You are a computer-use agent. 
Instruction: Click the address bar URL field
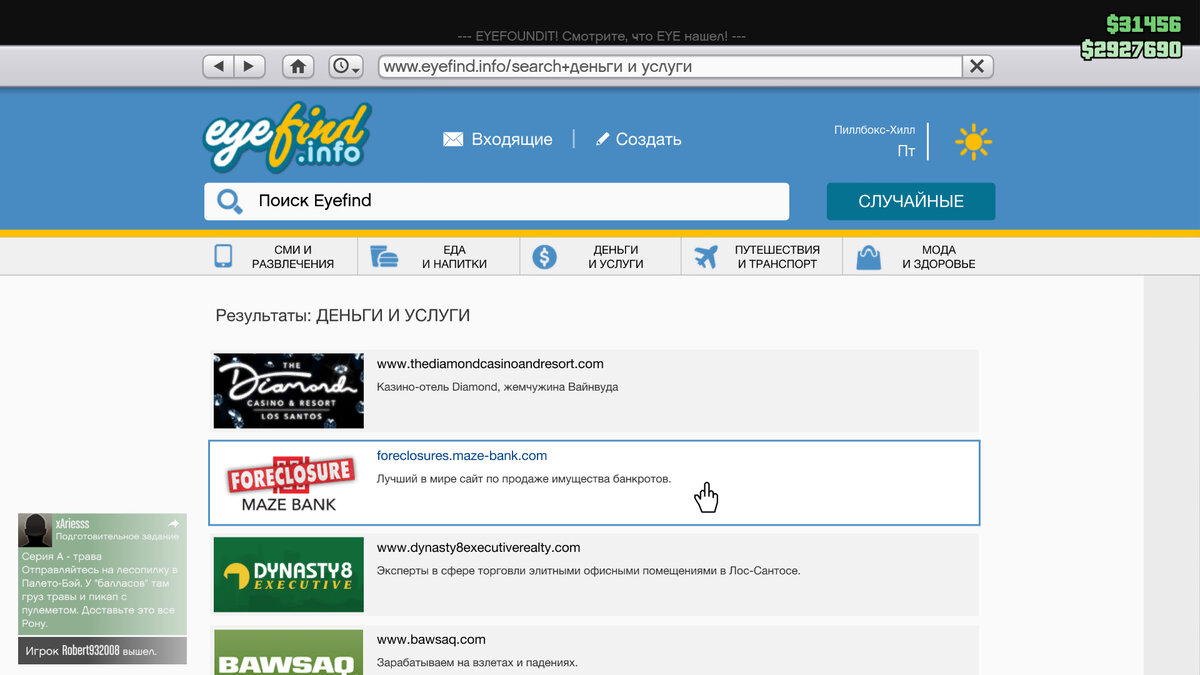[670, 66]
